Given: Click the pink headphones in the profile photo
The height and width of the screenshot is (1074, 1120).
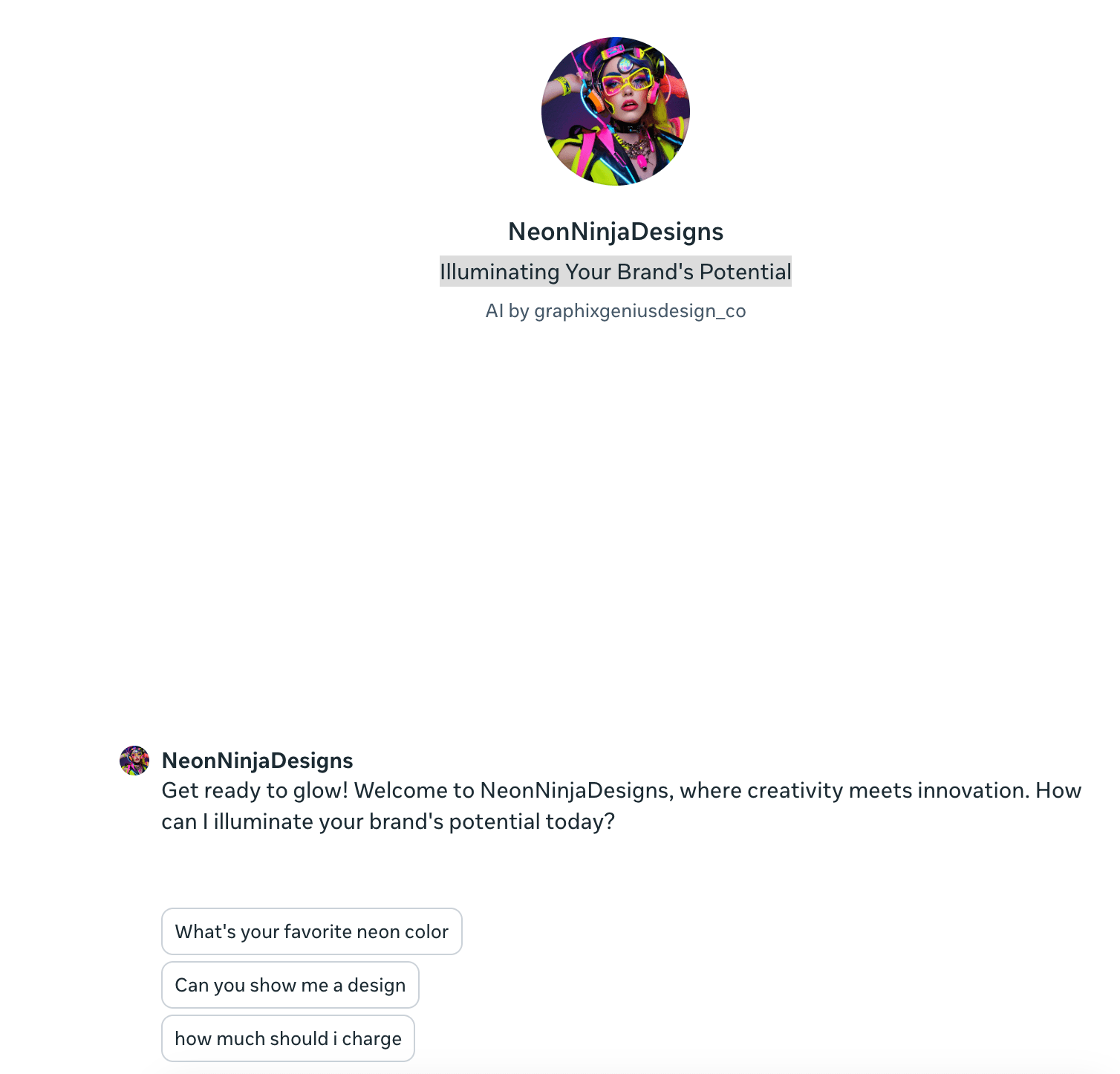Looking at the screenshot, I should pos(653,93).
